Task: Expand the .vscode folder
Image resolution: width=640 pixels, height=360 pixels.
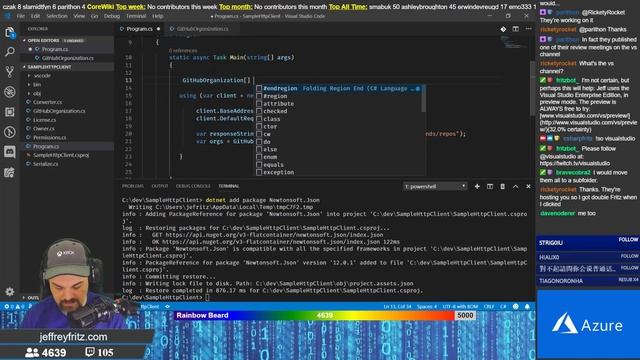Action: pos(42,76)
